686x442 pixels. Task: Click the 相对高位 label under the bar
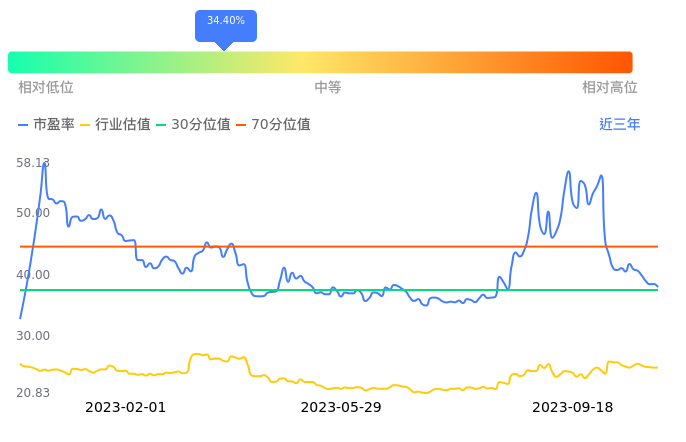610,88
